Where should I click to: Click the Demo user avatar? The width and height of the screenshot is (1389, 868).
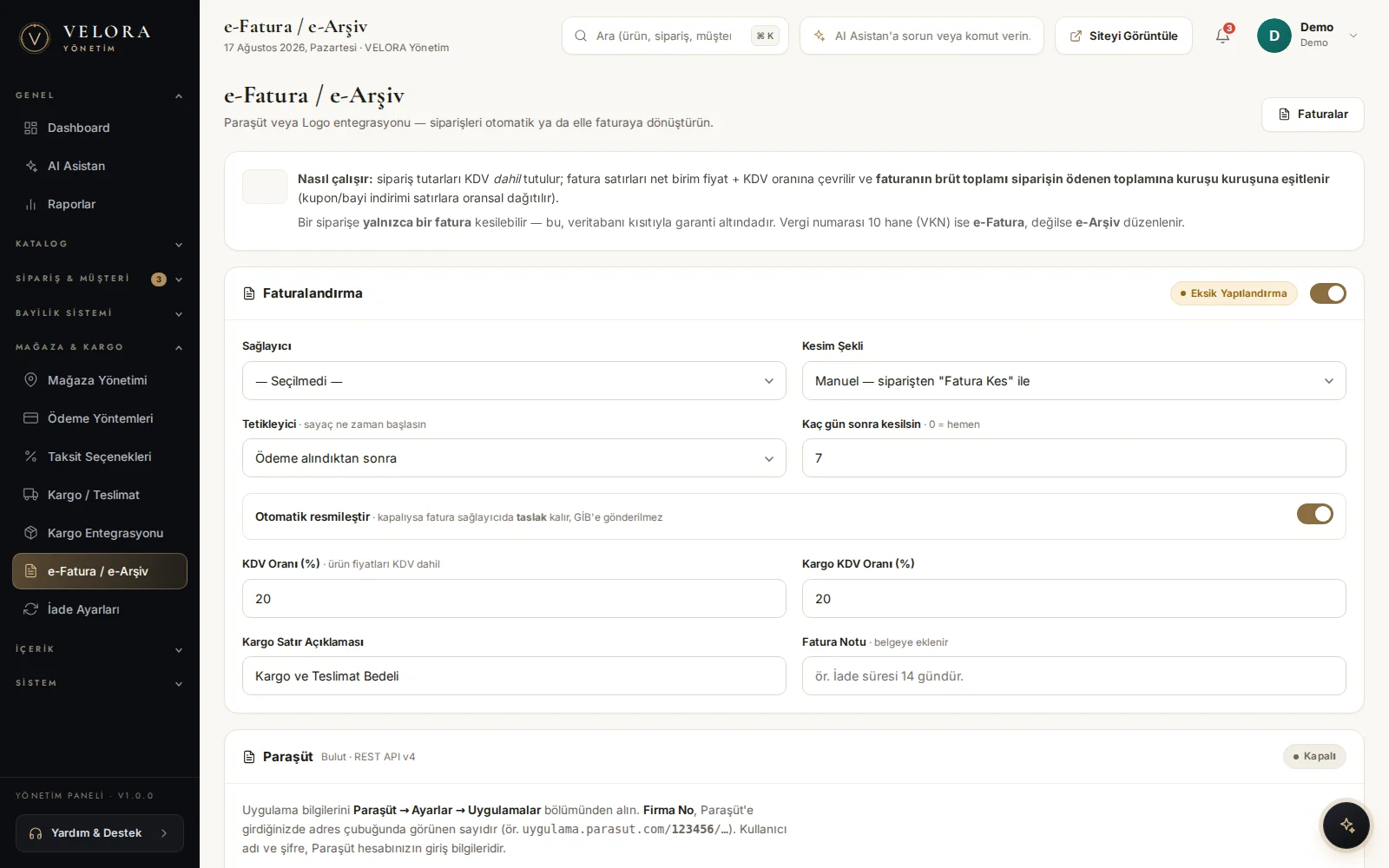1274,36
